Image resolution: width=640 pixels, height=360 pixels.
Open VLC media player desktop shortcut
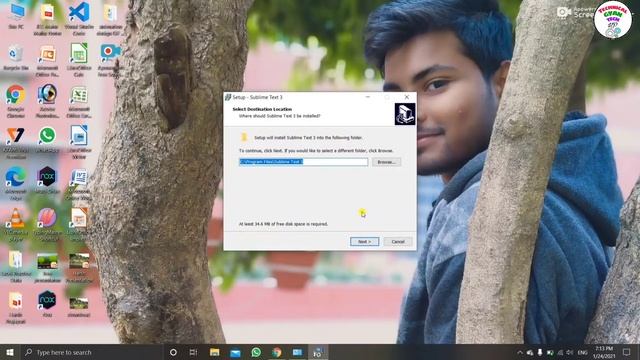point(16,224)
